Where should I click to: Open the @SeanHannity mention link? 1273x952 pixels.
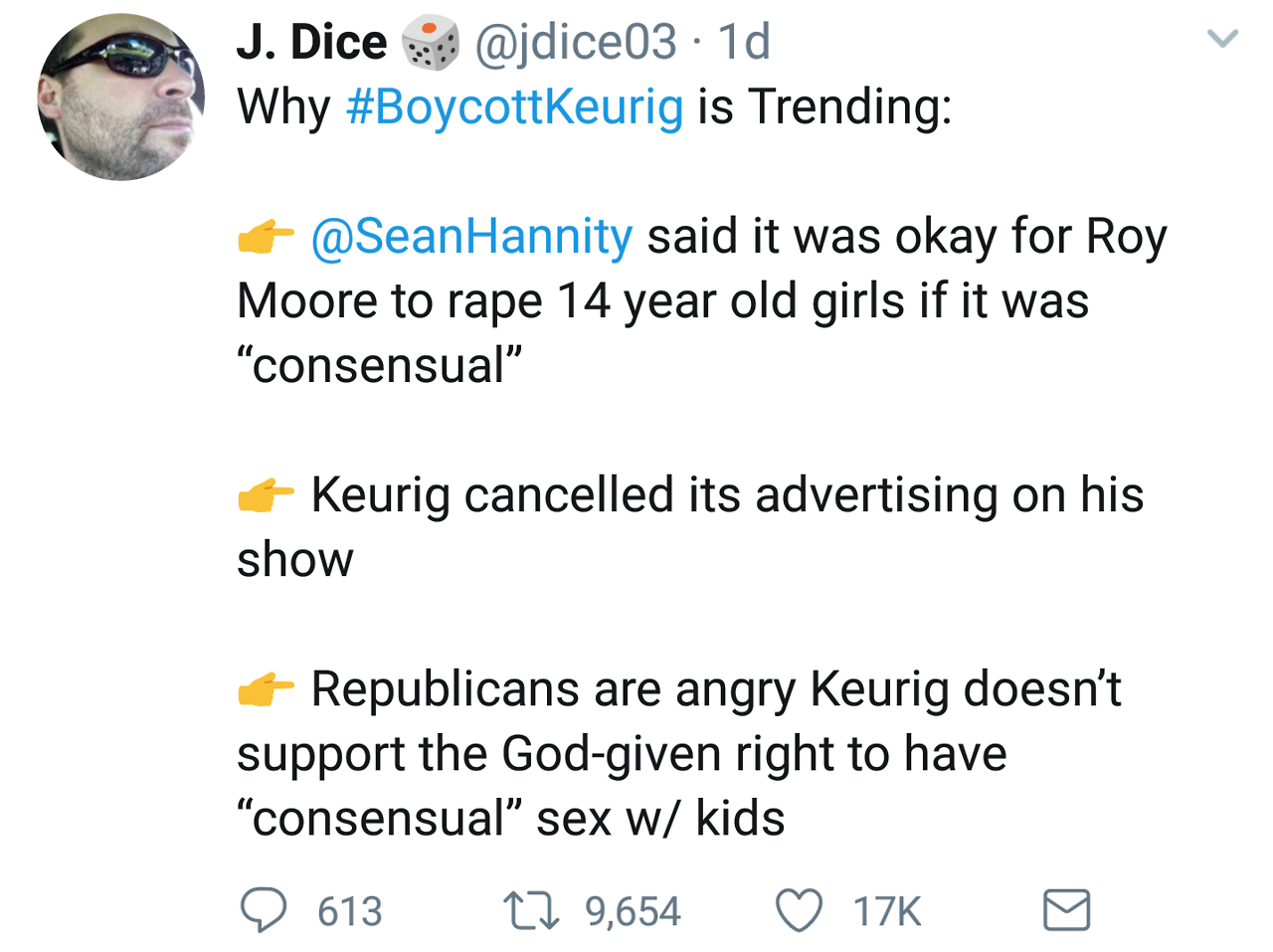pyautogui.click(x=471, y=237)
